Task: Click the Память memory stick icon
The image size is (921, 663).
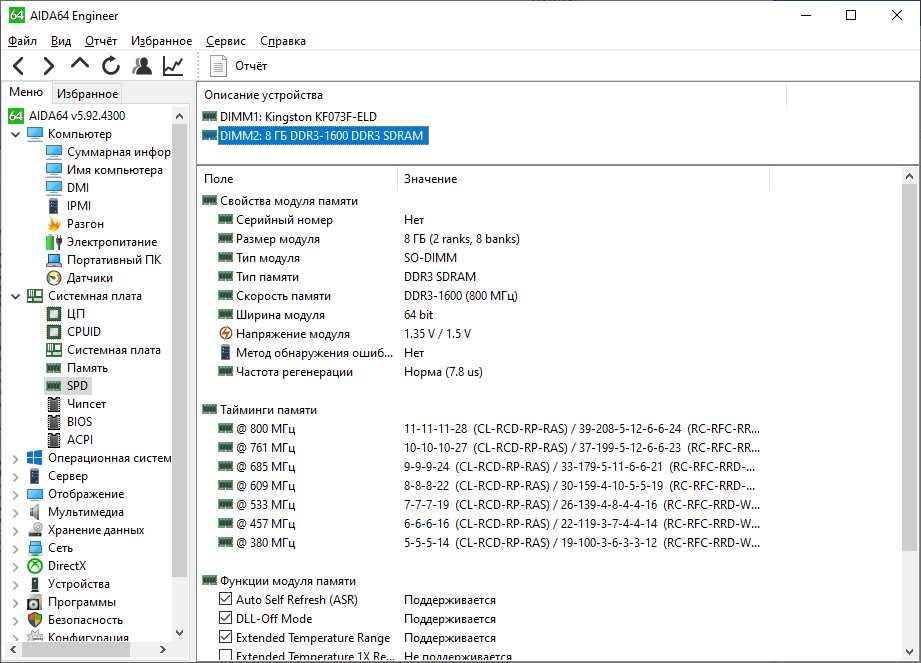Action: (54, 368)
